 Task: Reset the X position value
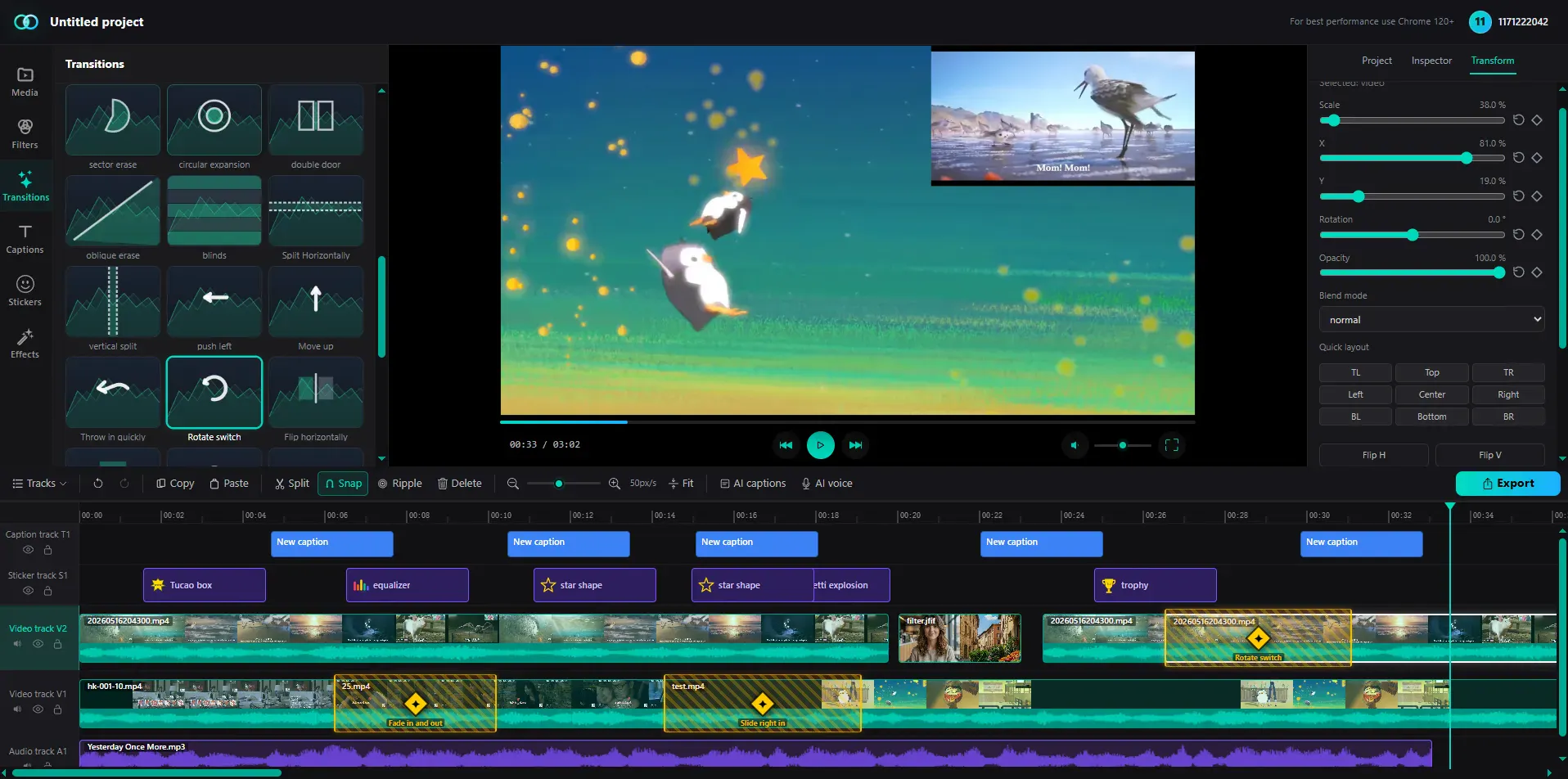coord(1519,158)
